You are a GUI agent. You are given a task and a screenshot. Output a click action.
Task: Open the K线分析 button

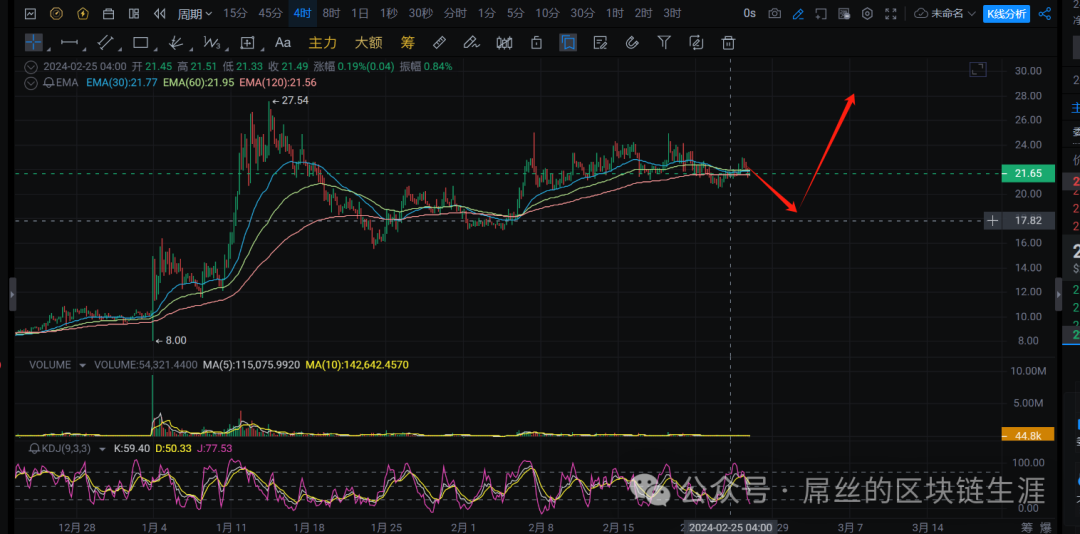1006,13
